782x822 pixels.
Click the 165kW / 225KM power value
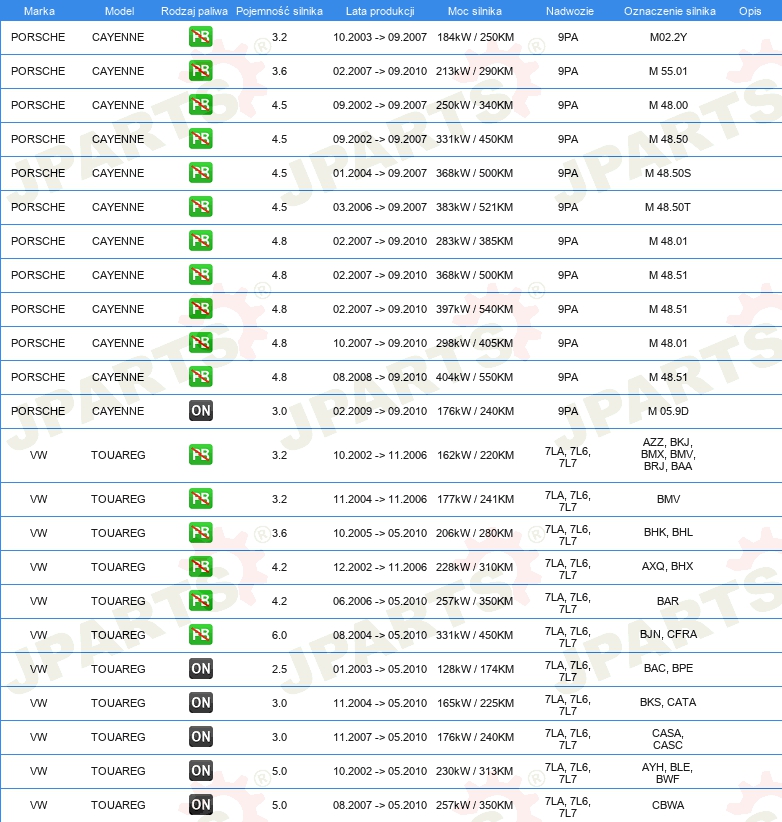475,703
